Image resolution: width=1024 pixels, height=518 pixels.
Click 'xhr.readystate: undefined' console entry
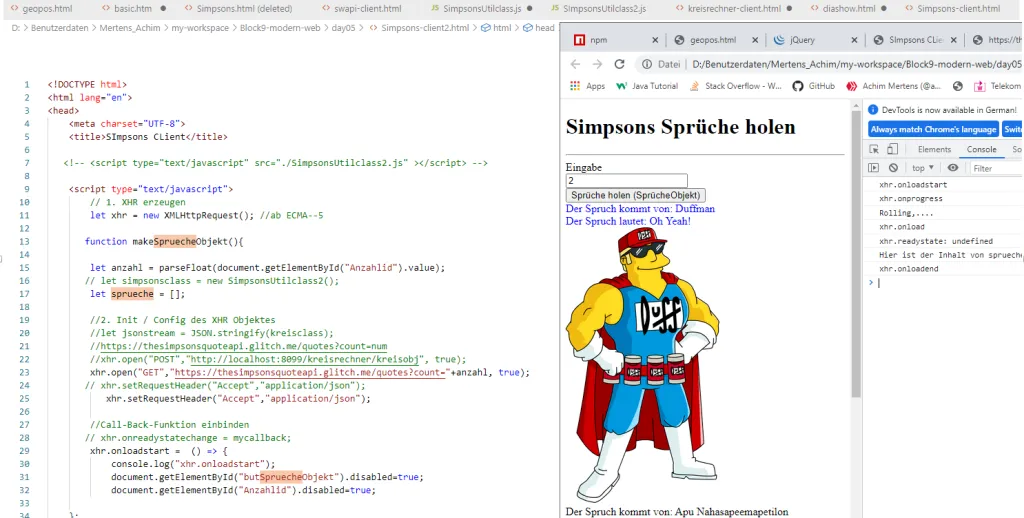coord(936,241)
